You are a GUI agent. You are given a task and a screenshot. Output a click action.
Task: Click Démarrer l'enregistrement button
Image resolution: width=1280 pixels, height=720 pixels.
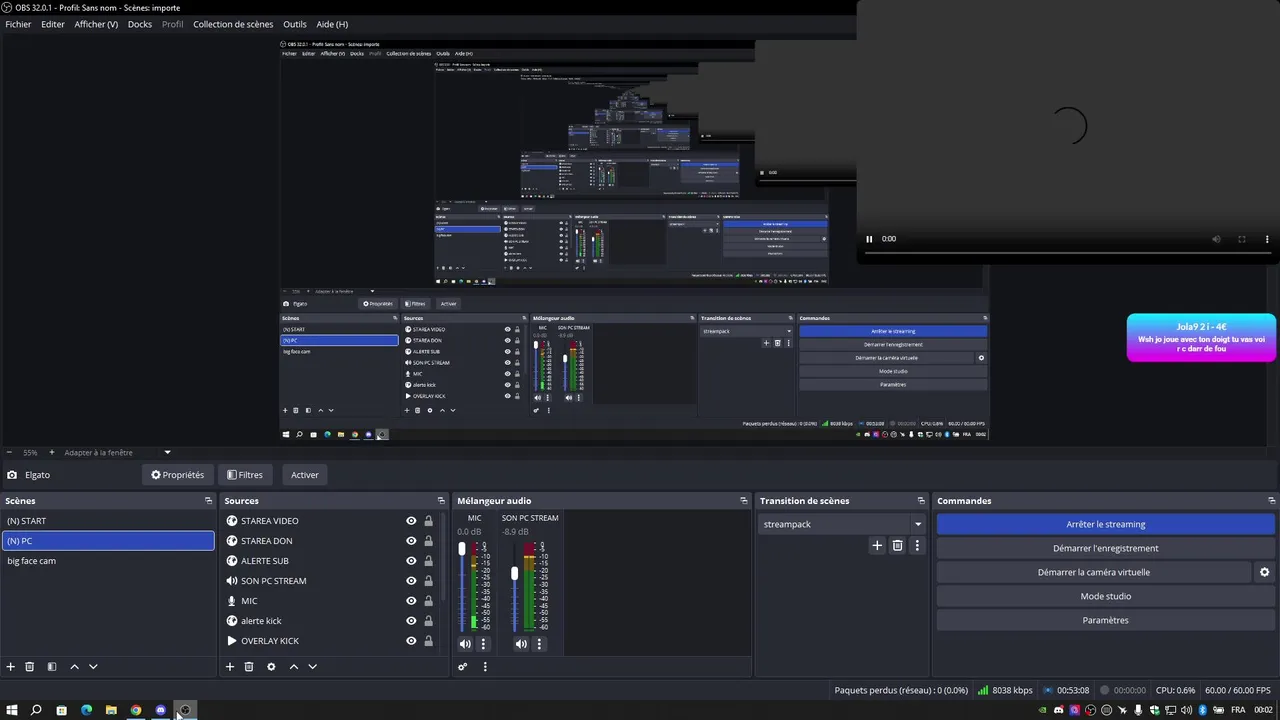(x=1106, y=548)
